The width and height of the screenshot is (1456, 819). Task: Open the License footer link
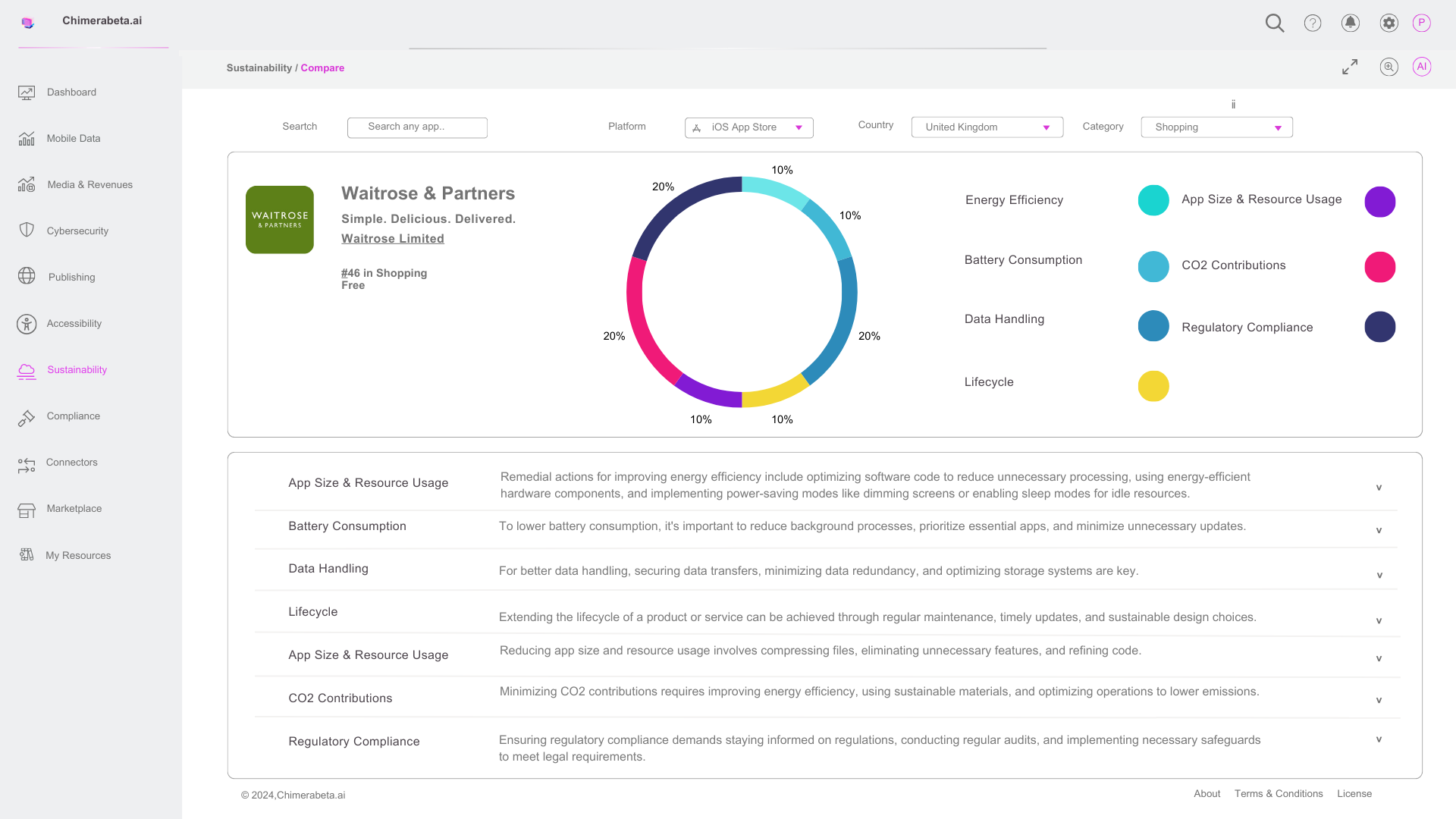coord(1354,794)
